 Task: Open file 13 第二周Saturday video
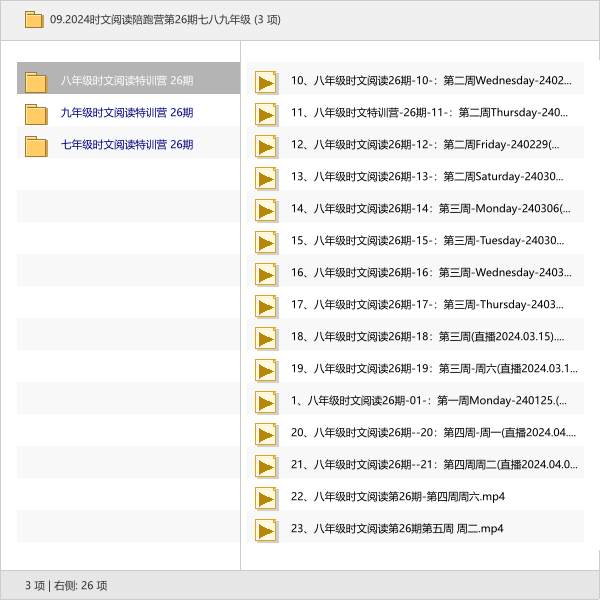coord(426,177)
